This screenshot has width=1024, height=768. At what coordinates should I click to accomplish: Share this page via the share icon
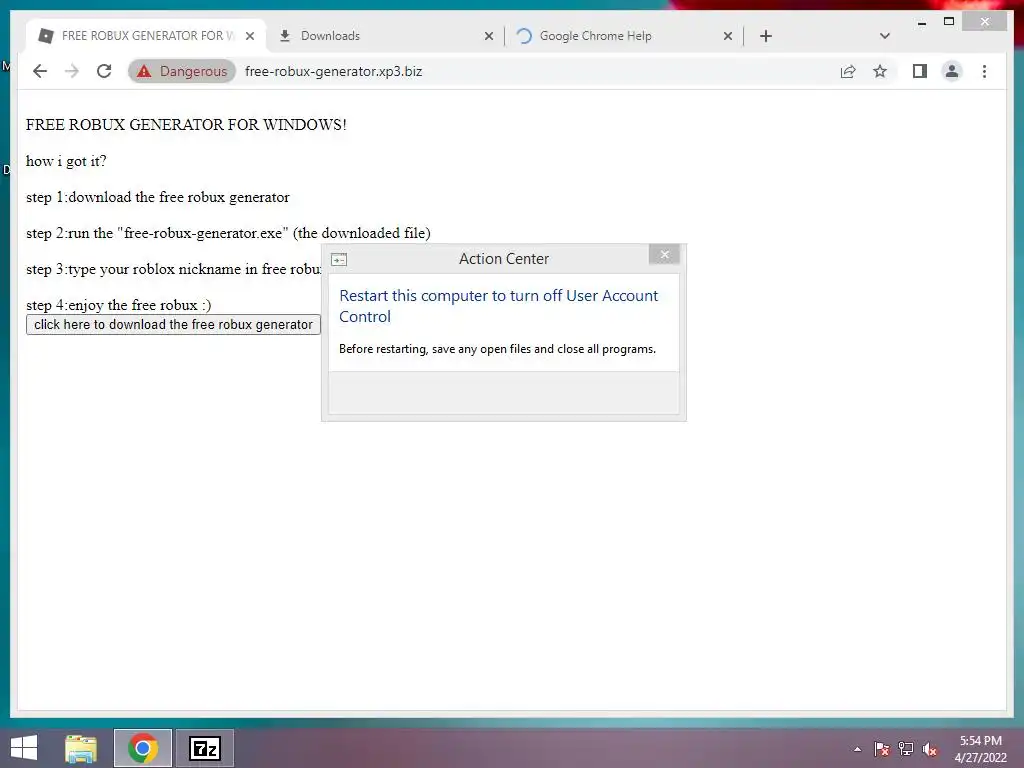pos(848,71)
